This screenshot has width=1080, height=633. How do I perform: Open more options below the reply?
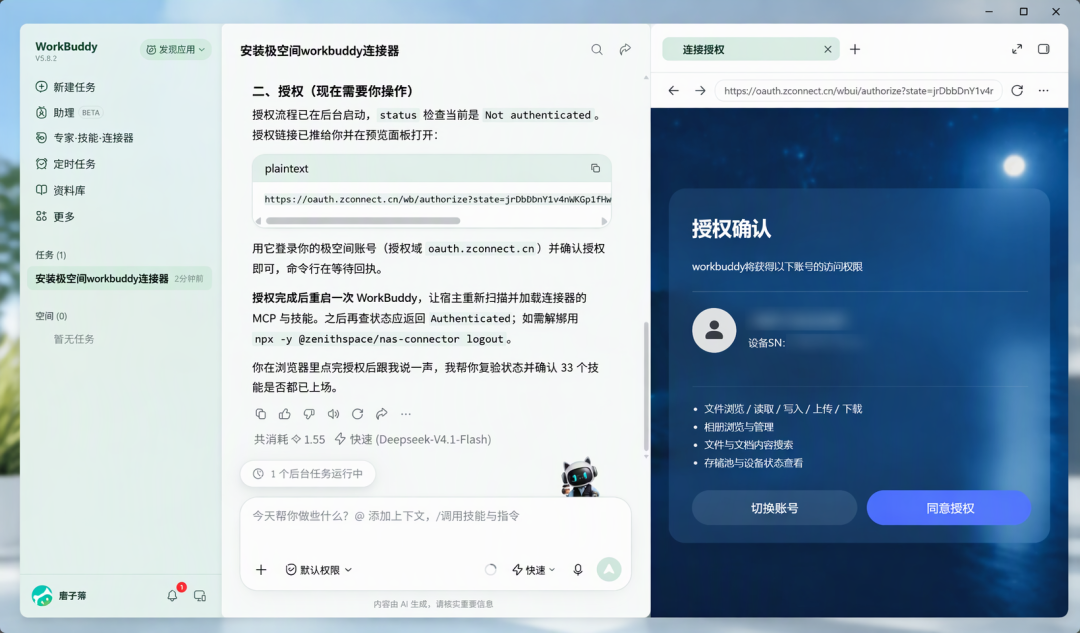[x=406, y=414]
